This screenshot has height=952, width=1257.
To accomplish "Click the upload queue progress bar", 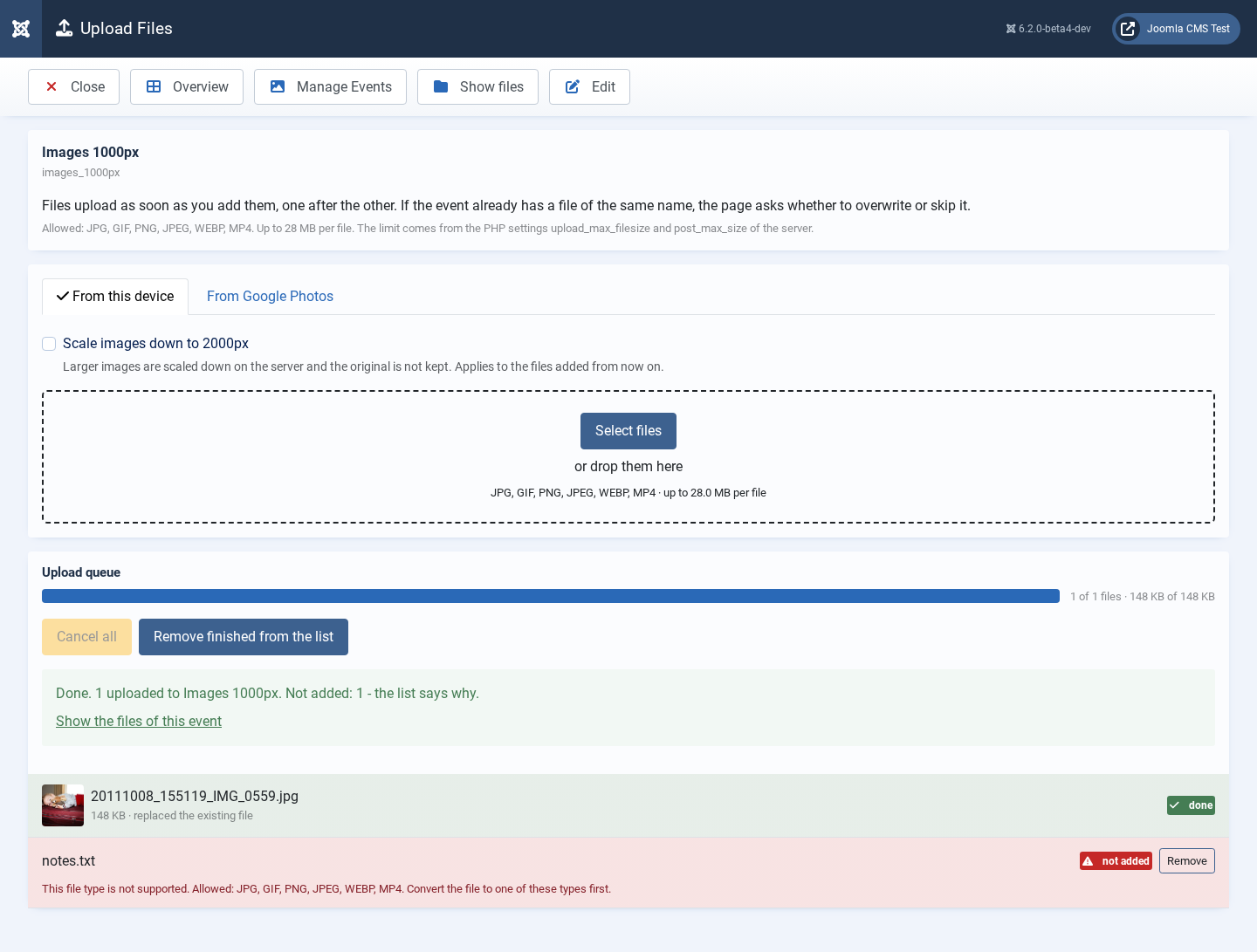I will click(x=551, y=596).
